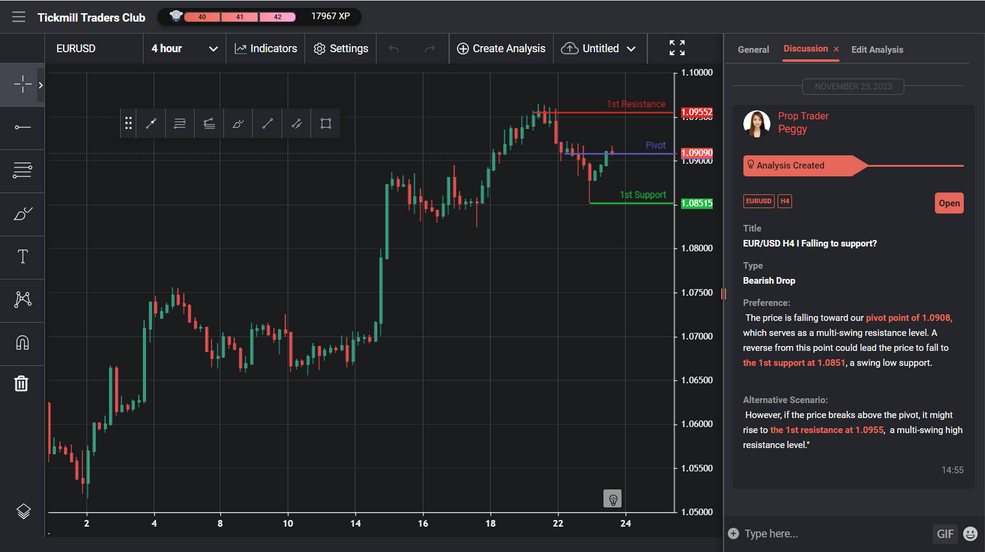Toggle fullscreen chart mode

[x=677, y=48]
